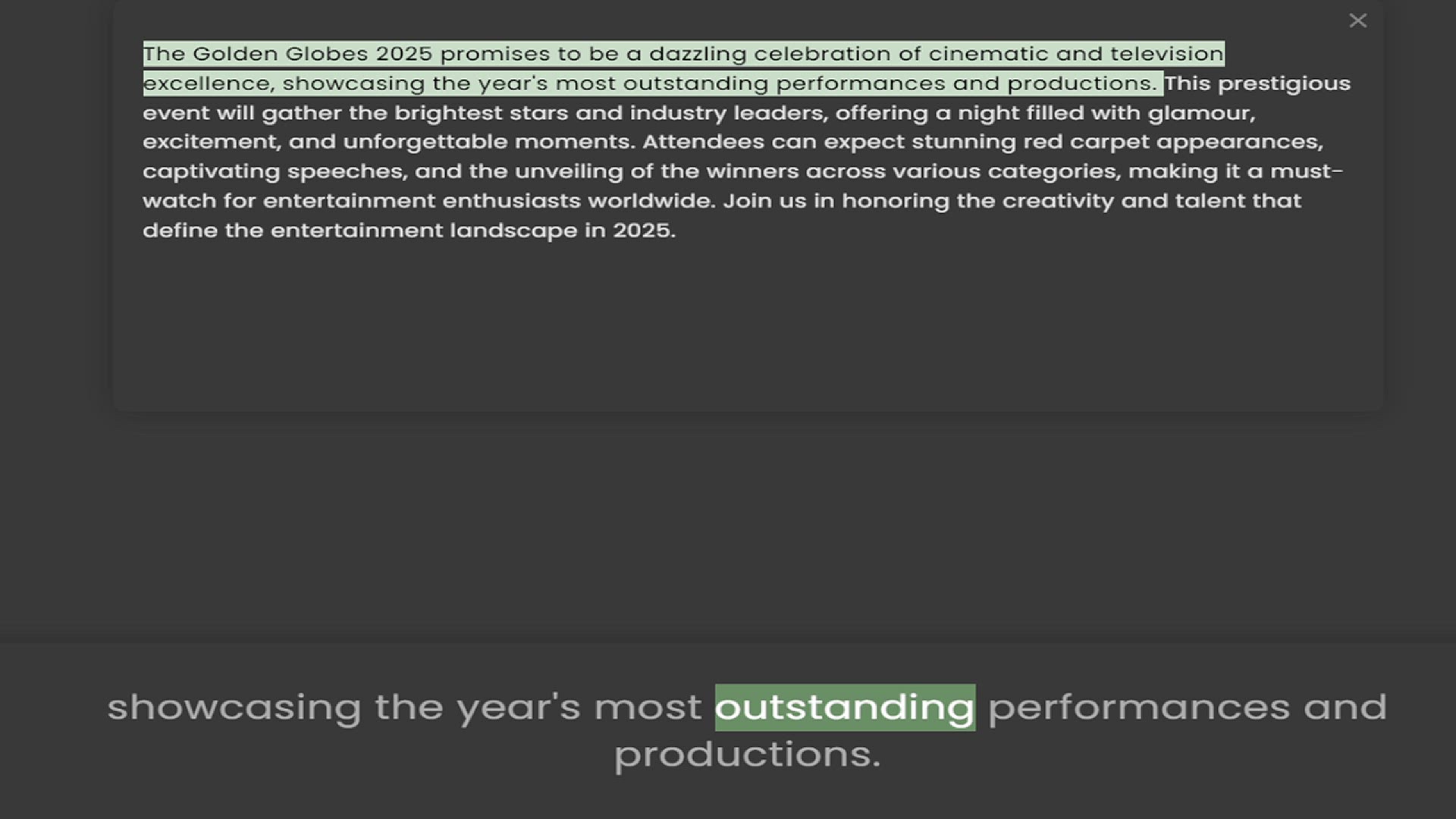Image resolution: width=1456 pixels, height=819 pixels.
Task: Click "year's" in the bottom caption
Action: click(x=518, y=708)
